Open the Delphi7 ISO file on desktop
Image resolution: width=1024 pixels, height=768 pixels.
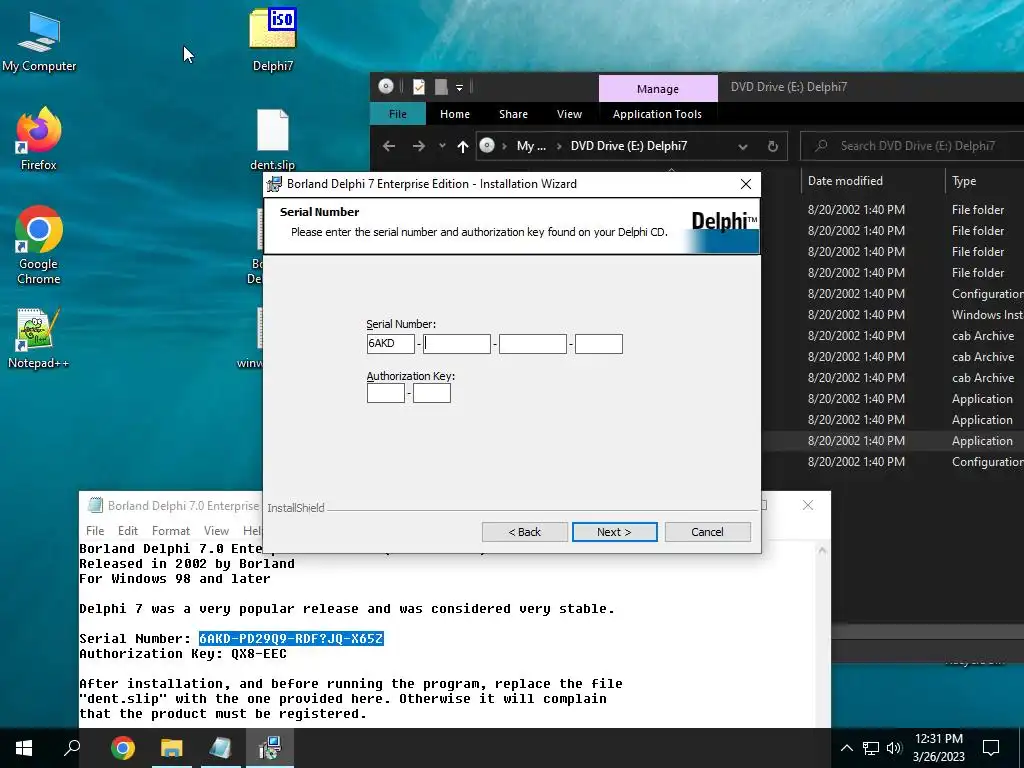click(x=272, y=39)
